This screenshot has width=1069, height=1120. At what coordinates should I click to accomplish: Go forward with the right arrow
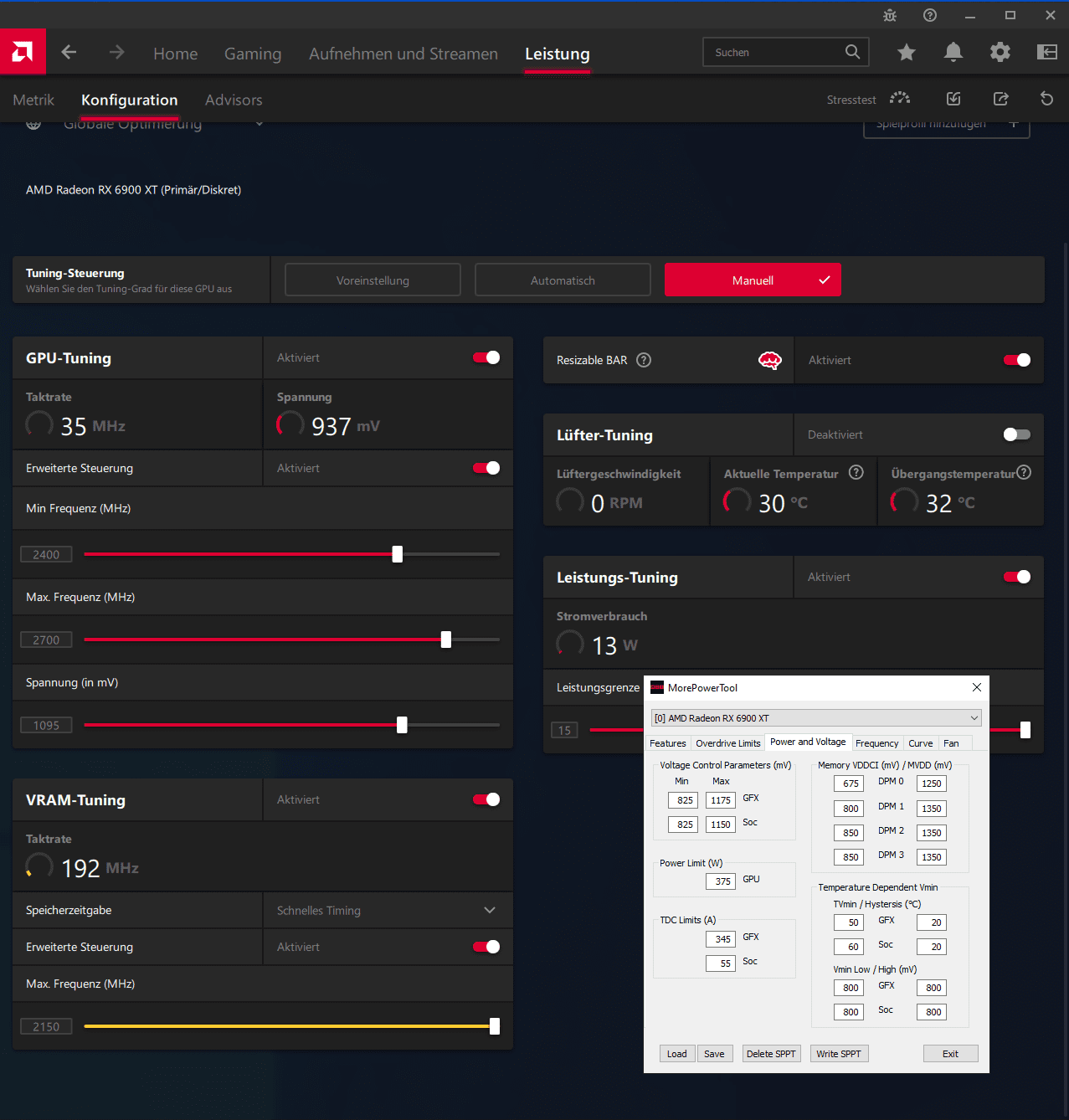[116, 53]
